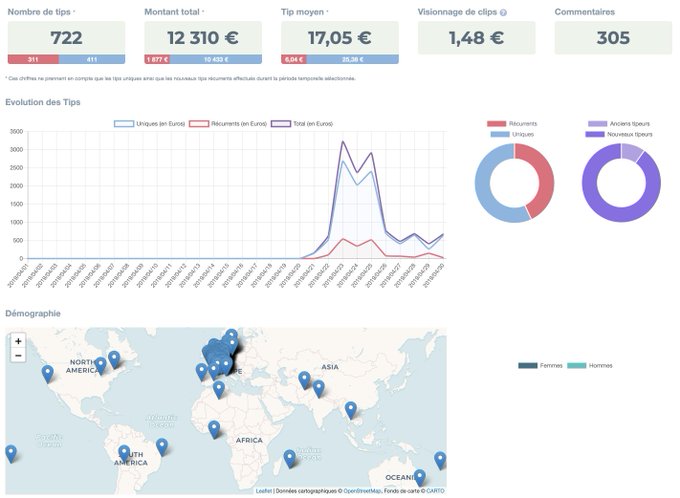Select the Pacific pin at map's left edge
Viewport: 680px width, 498px height.
pyautogui.click(x=11, y=453)
